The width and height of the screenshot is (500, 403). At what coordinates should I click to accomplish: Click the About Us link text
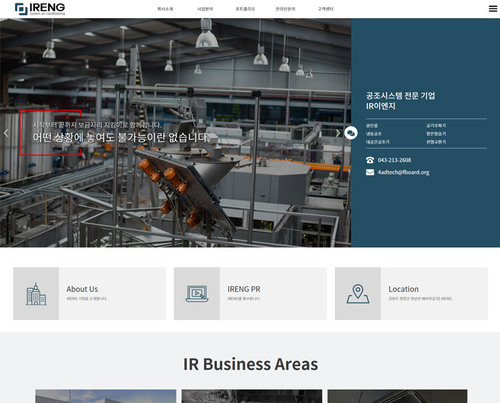pos(82,289)
